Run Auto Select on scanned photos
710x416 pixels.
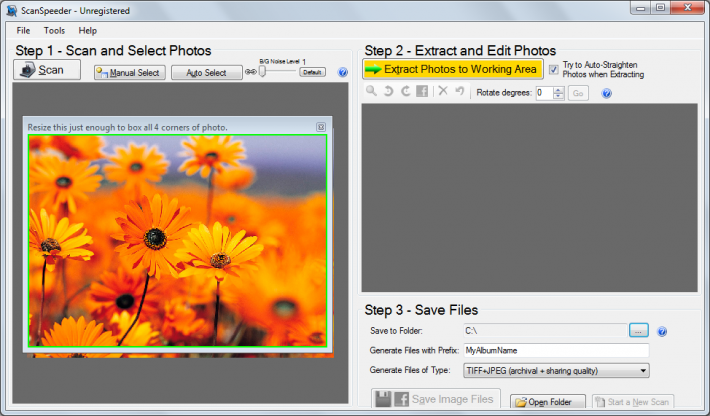[206, 72]
